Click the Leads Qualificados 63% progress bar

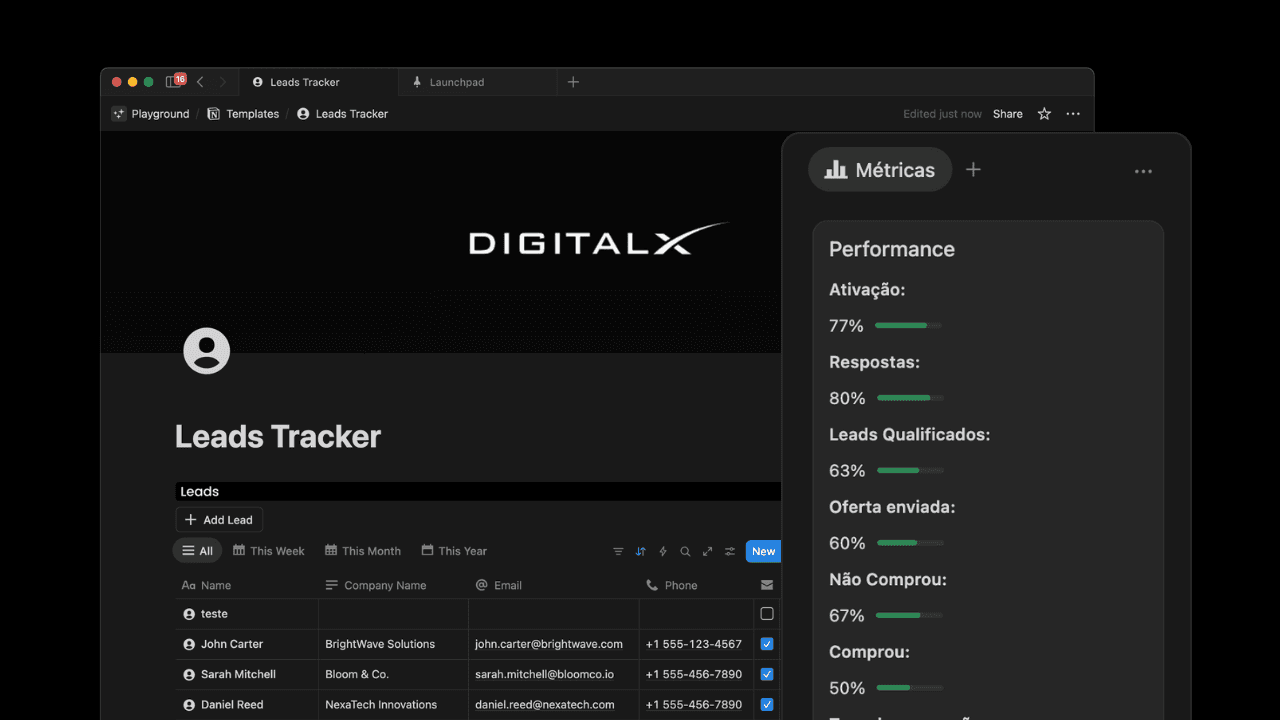click(x=910, y=470)
